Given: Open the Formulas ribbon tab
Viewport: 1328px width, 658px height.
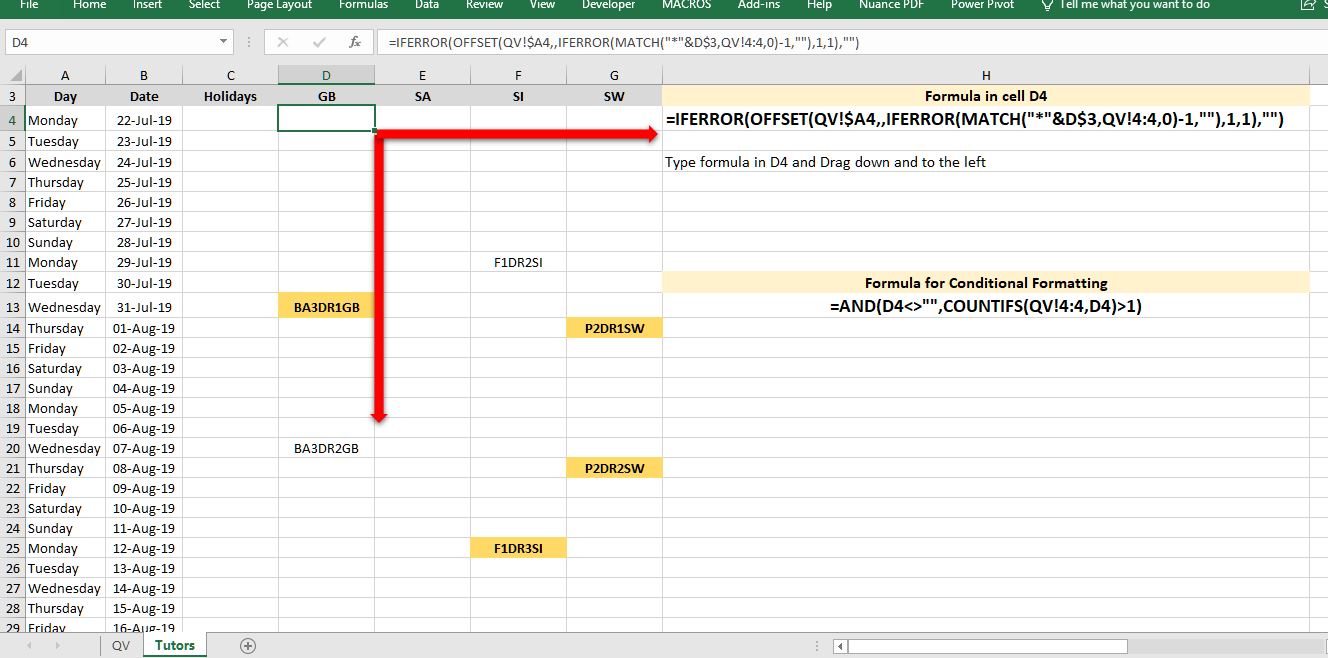Looking at the screenshot, I should (363, 5).
